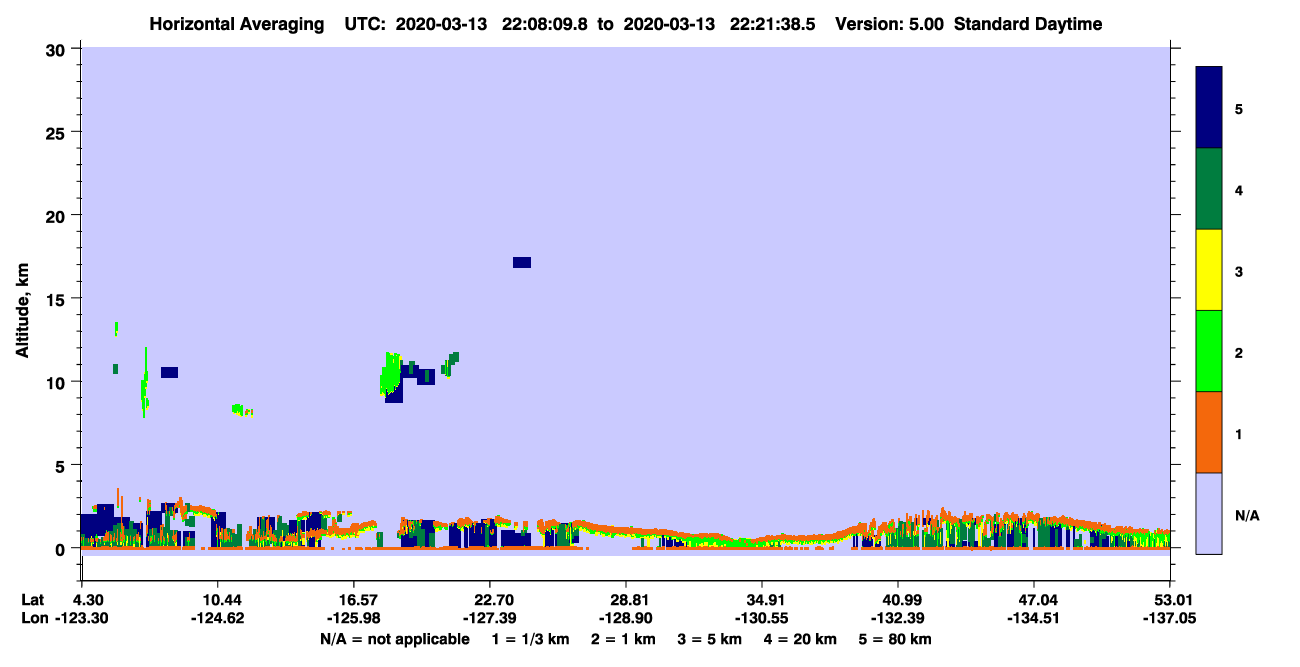The height and width of the screenshot is (667, 1300).
Task: Click the 'Lon' row label
Action: (x=33, y=618)
